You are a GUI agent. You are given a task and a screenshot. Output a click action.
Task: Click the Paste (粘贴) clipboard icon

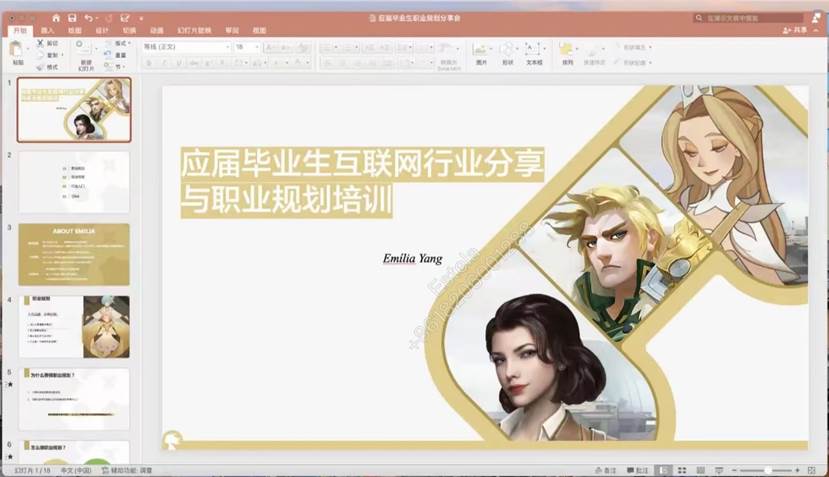pos(17,50)
